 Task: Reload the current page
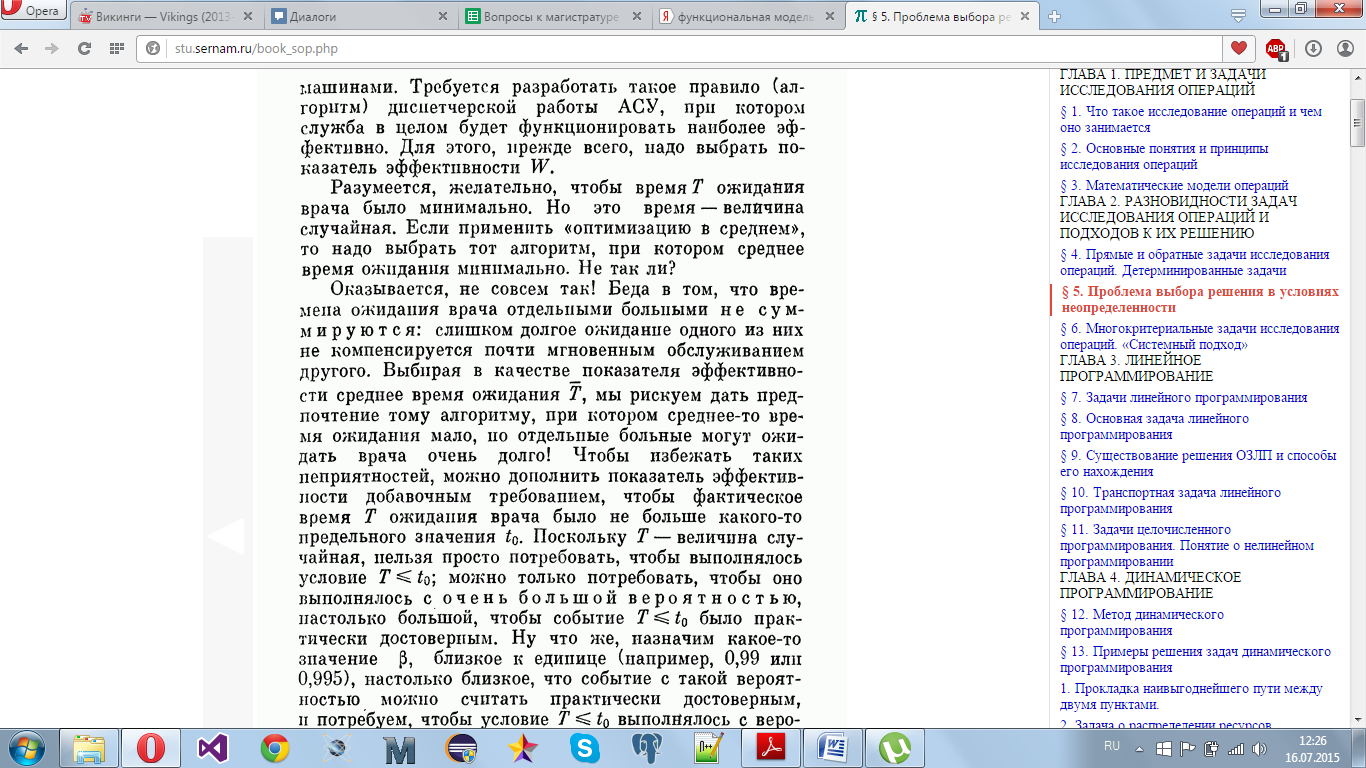coord(85,48)
